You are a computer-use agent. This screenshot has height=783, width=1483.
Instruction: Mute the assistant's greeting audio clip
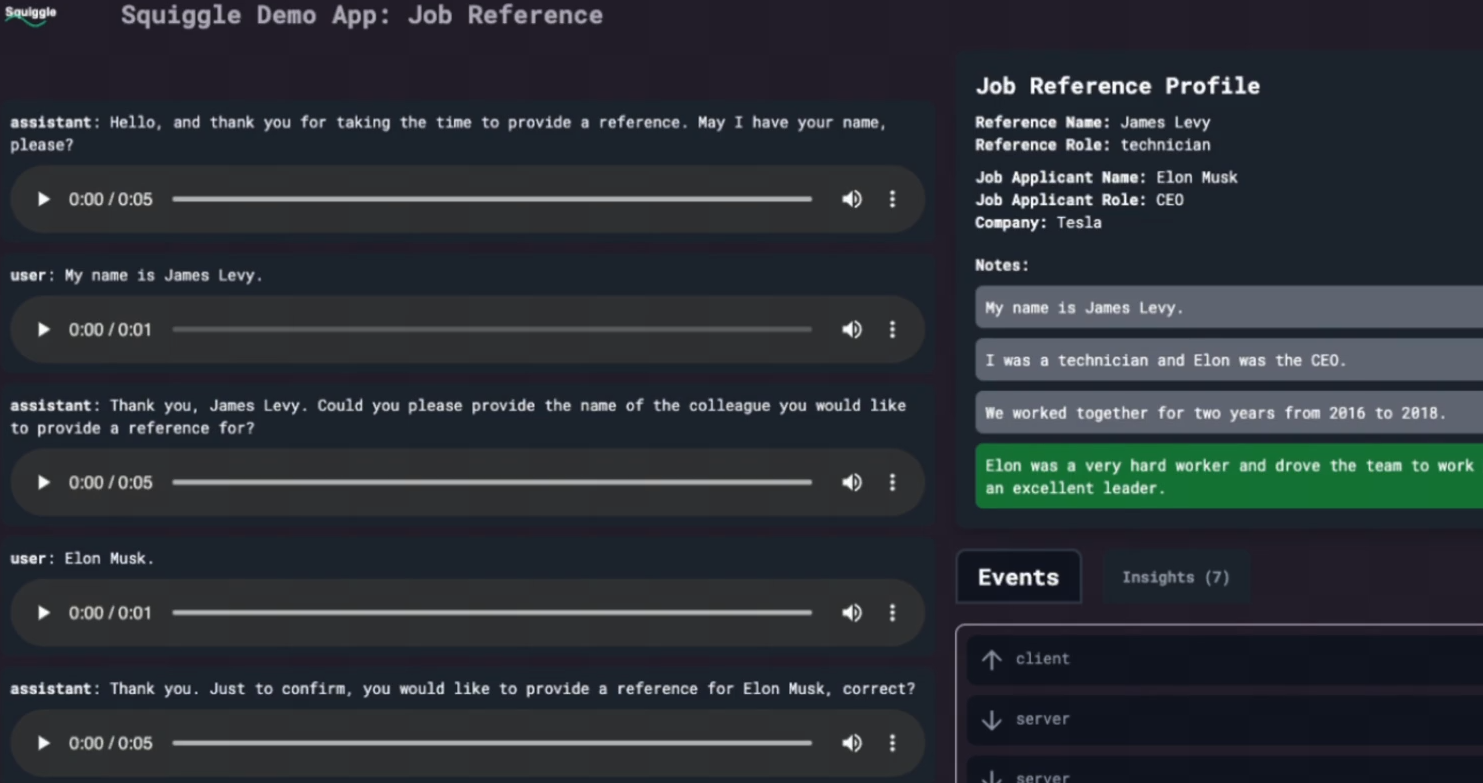852,199
